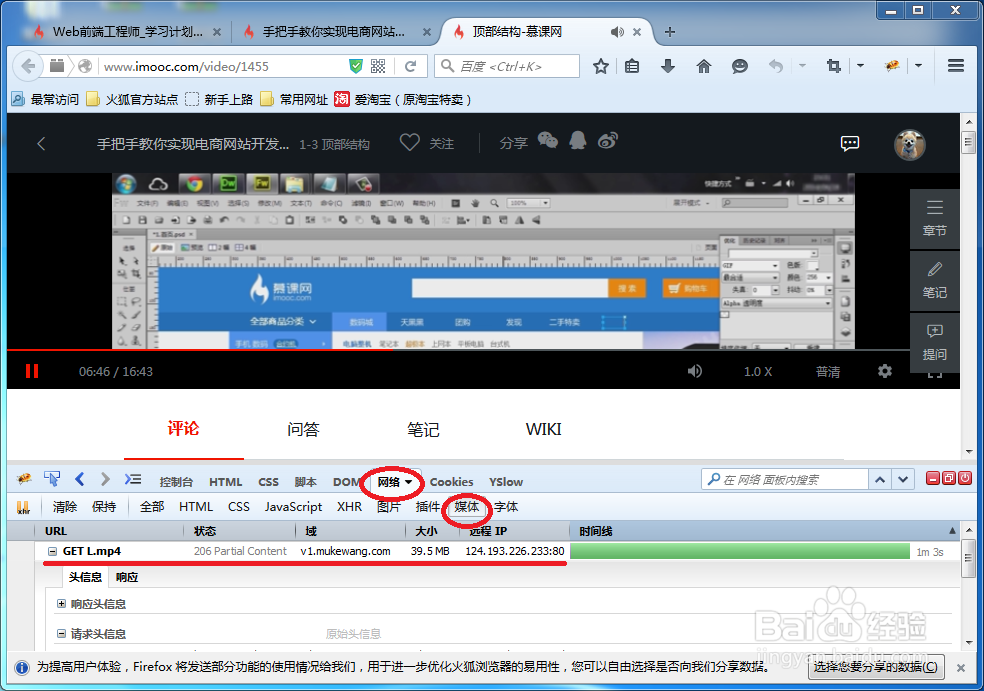Open the chat smiley face icon
Image resolution: width=984 pixels, height=691 pixels.
[740, 66]
